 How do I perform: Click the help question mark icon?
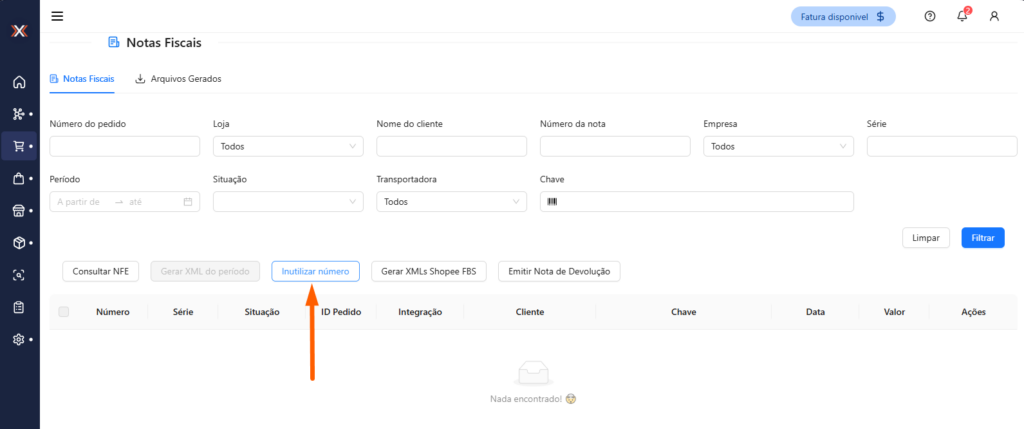point(930,16)
